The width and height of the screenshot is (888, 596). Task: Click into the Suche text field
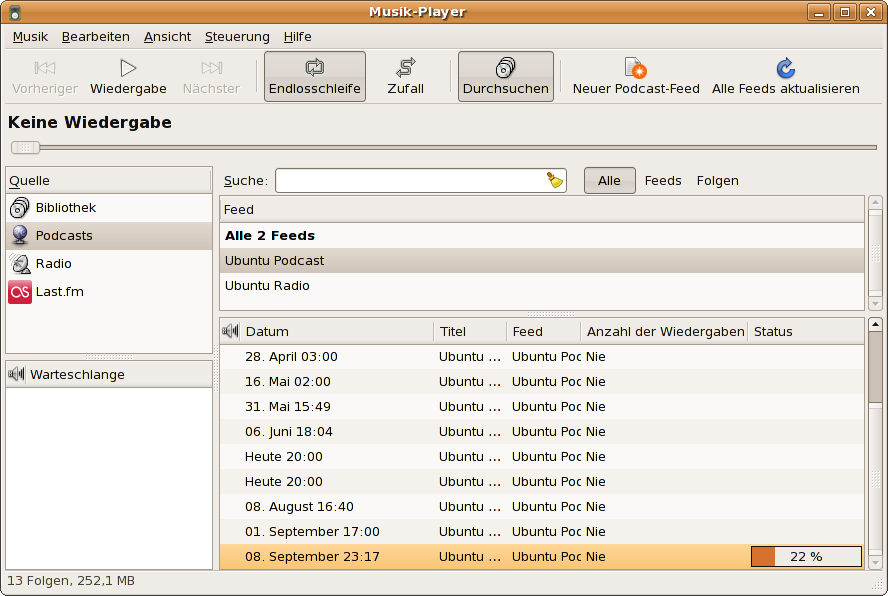click(x=410, y=180)
